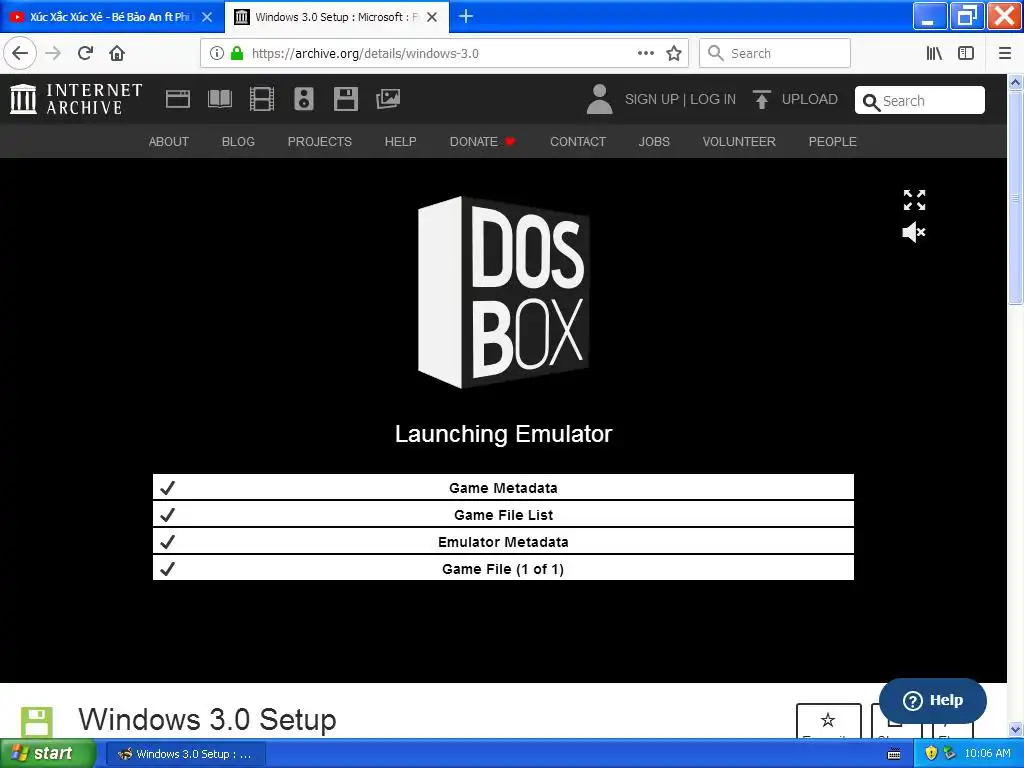
Task: Click the Favorite star button
Action: [x=828, y=721]
